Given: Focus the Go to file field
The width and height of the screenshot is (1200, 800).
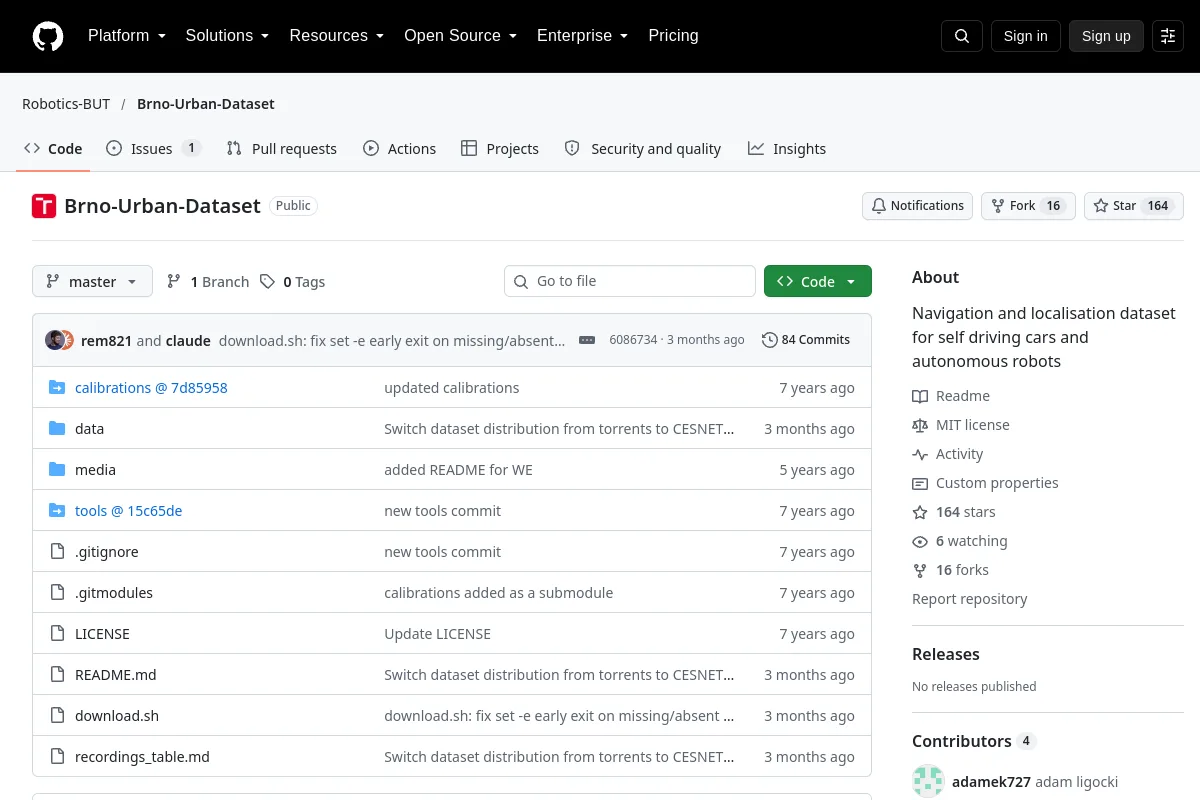Looking at the screenshot, I should (x=630, y=281).
